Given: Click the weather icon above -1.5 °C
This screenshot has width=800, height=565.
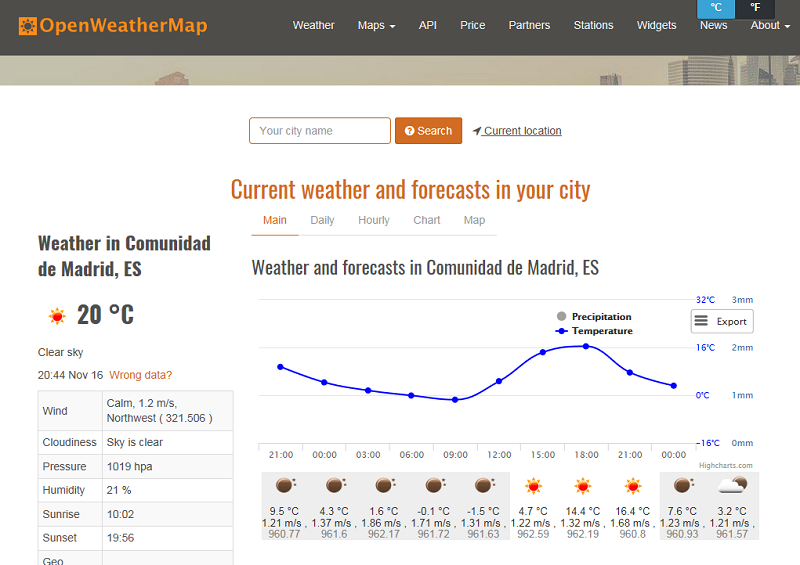Looking at the screenshot, I should [485, 485].
